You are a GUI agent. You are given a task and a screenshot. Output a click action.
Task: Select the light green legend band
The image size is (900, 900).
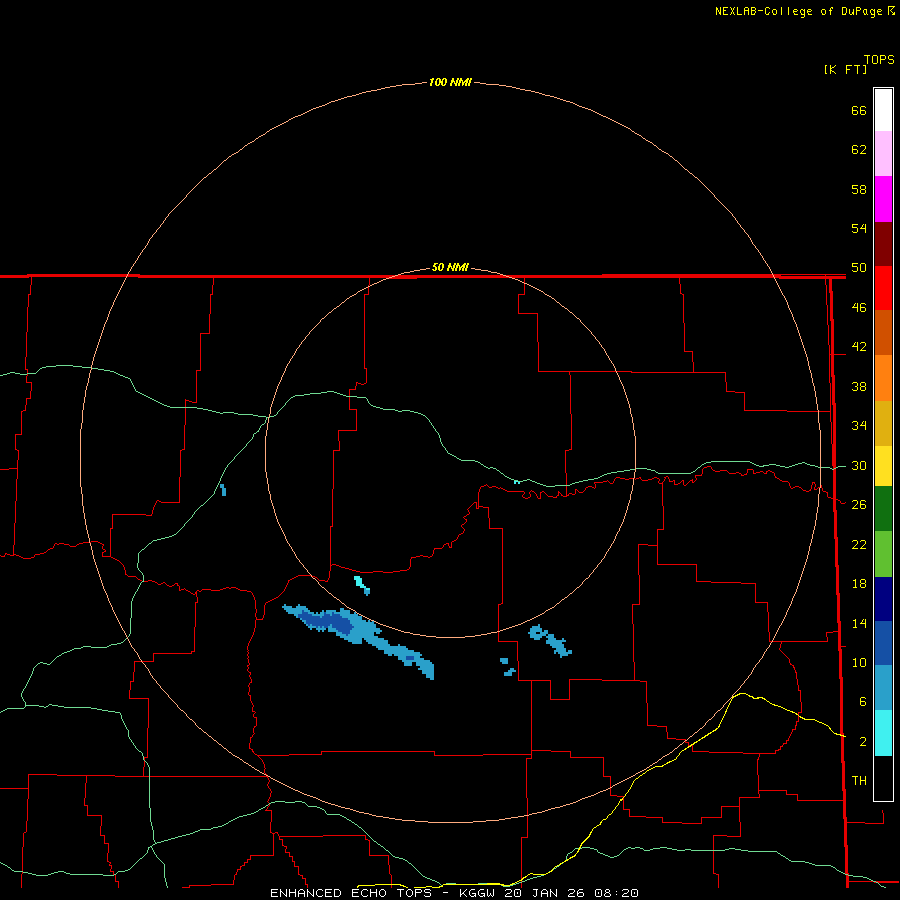point(883,554)
